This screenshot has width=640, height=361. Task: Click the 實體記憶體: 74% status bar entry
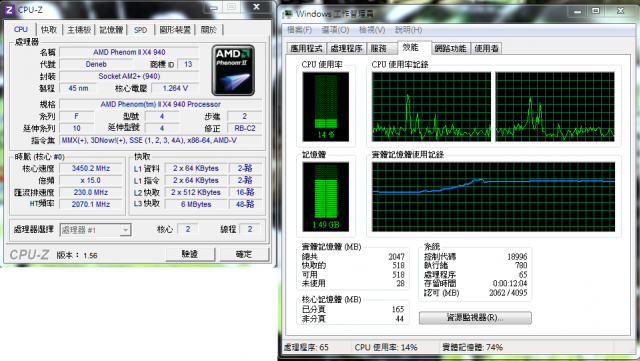coord(472,347)
